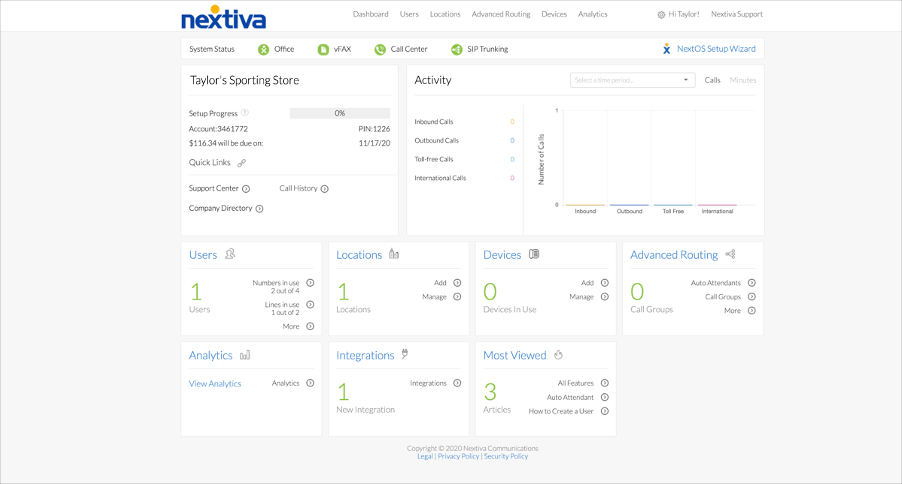Screen dimensions: 902x484
Task: Go to Locations in the top navigation
Action: [445, 14]
